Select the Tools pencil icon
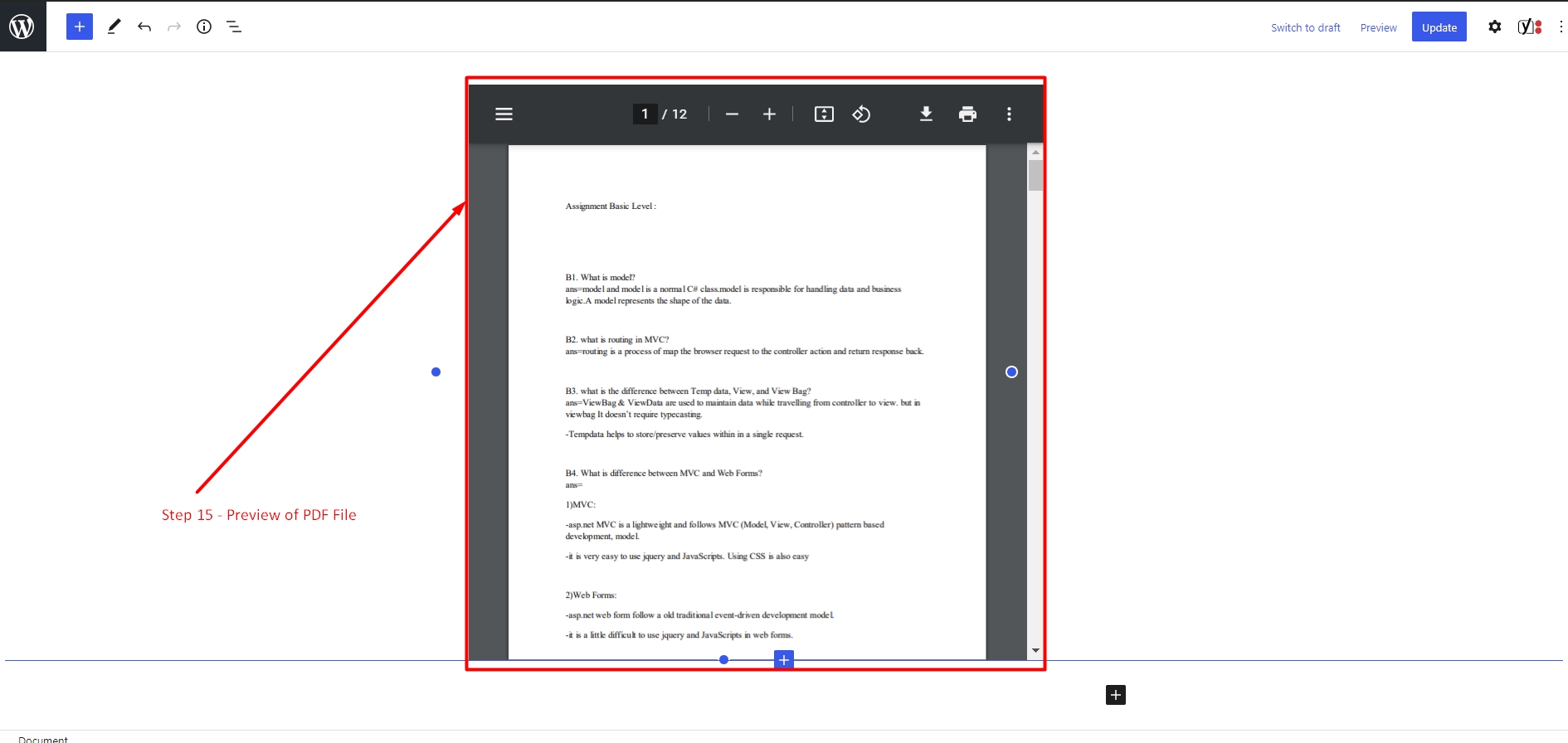1568x743 pixels. (x=114, y=27)
